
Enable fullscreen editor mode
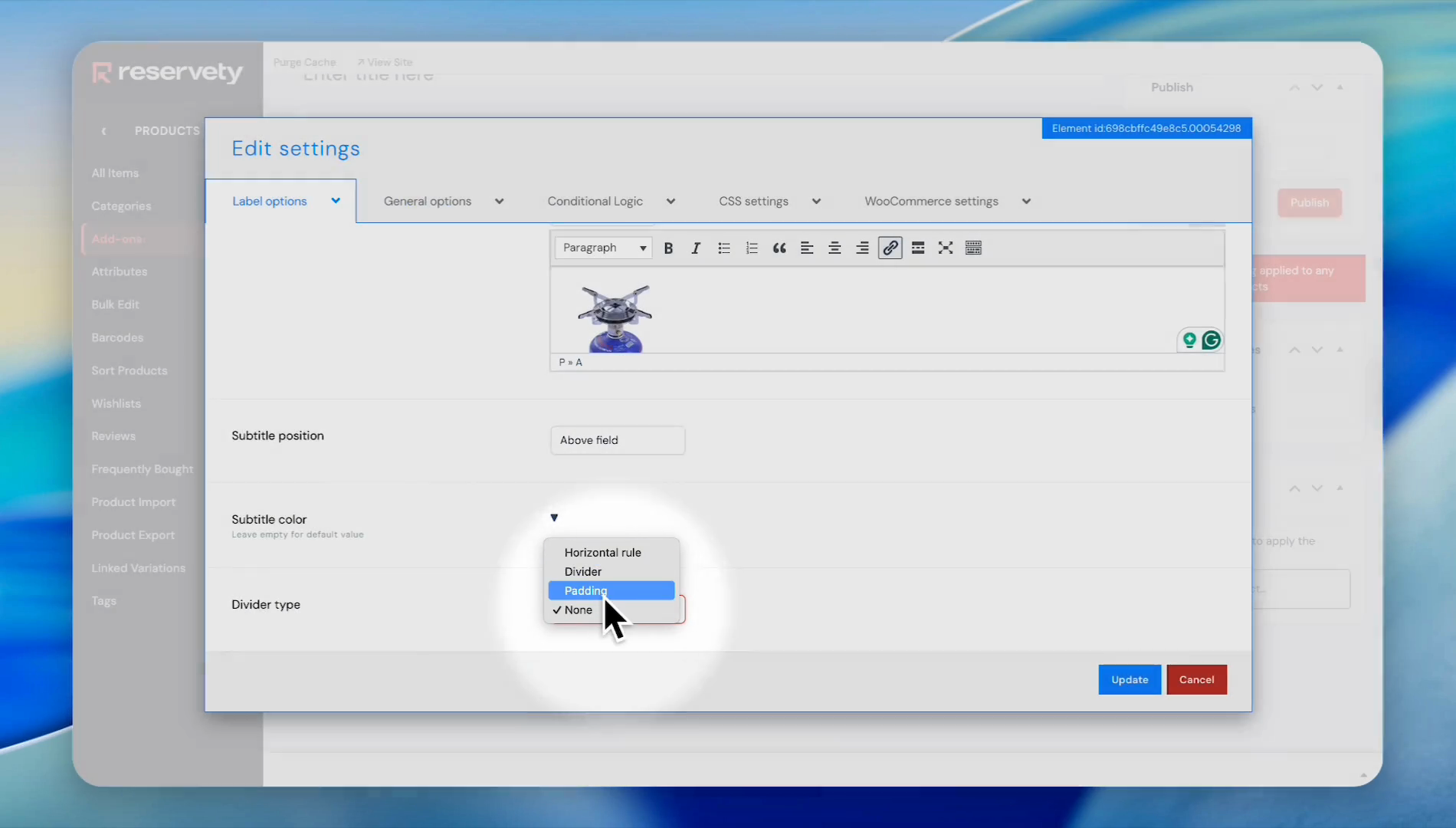(x=946, y=248)
